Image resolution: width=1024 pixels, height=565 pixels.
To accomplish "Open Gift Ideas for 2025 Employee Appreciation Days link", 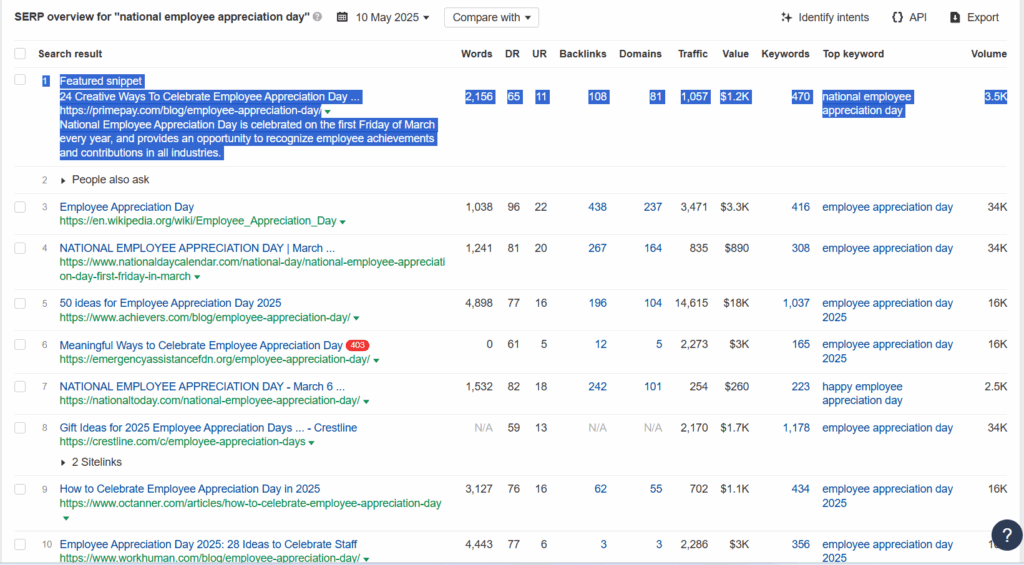I will (208, 428).
